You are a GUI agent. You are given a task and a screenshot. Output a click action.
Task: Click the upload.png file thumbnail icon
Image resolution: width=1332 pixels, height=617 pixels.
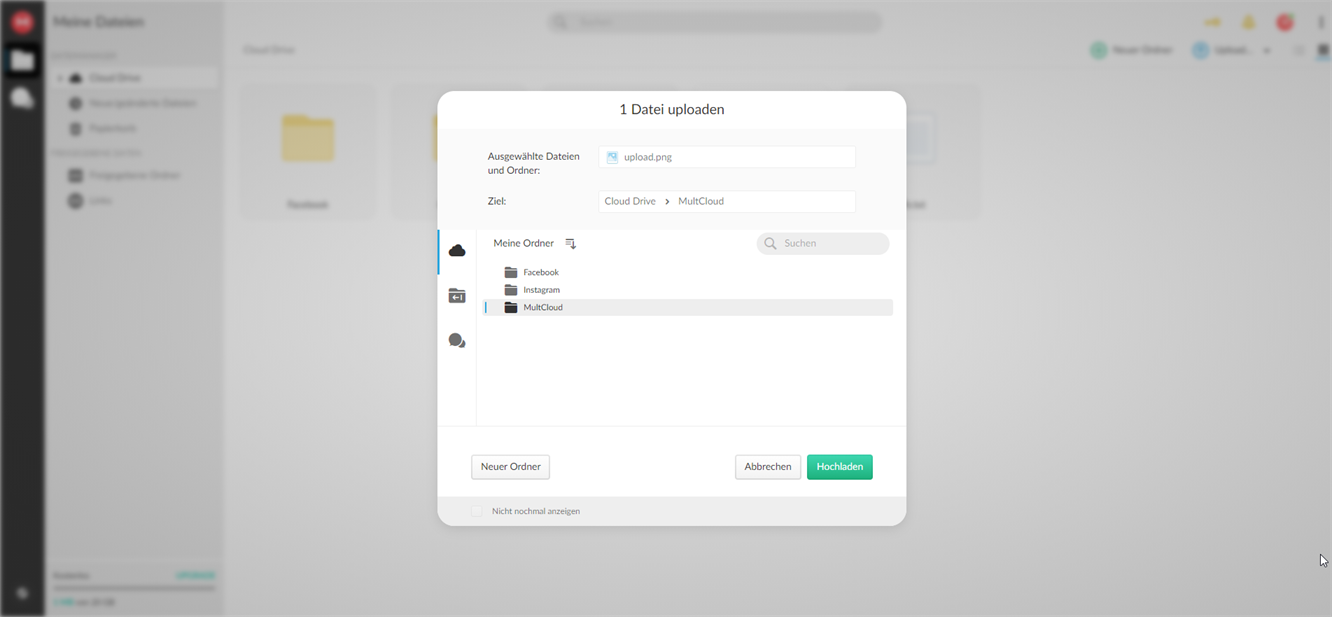pos(612,157)
